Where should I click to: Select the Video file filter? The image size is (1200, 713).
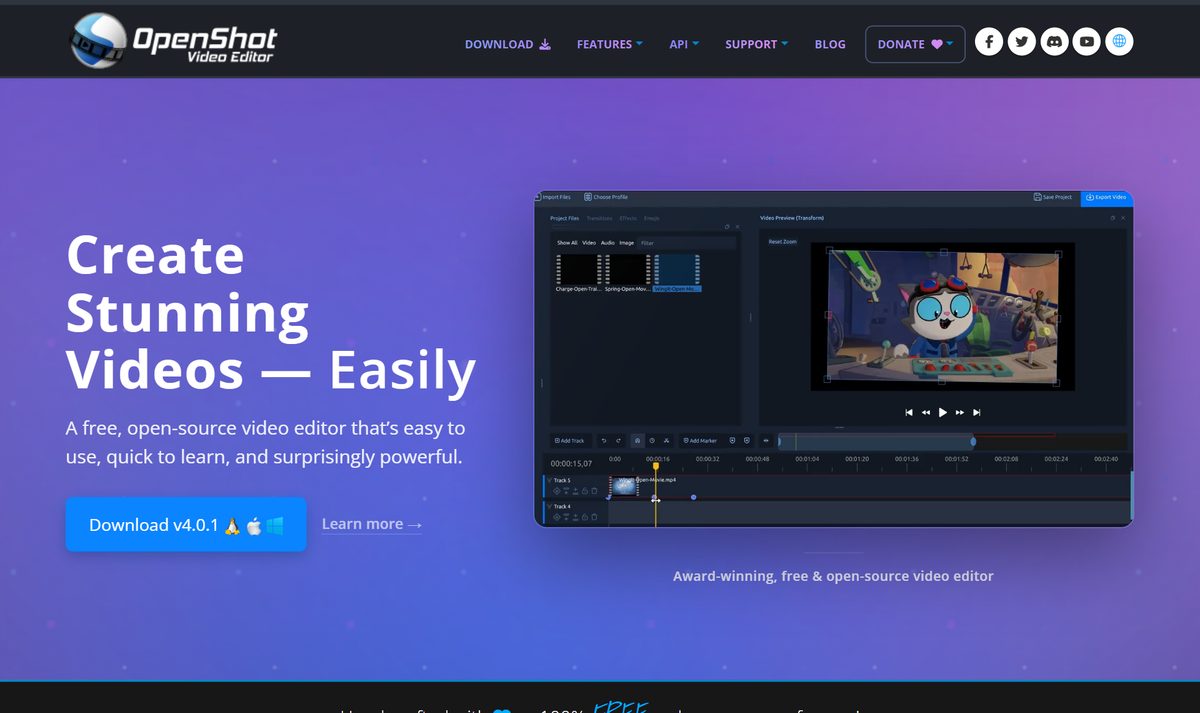point(589,243)
